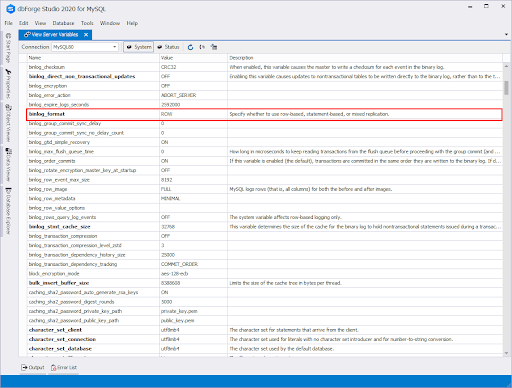This screenshot has width=512, height=388.
Task: Select binlog_order_commits variable
Action: (52, 161)
